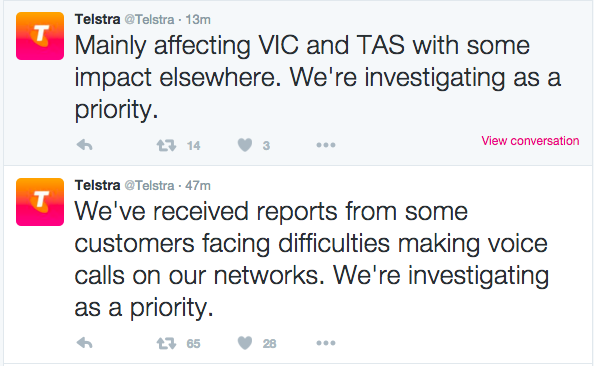Reply to the VIC and TAS tweet
This screenshot has width=594, height=366.
click(84, 145)
